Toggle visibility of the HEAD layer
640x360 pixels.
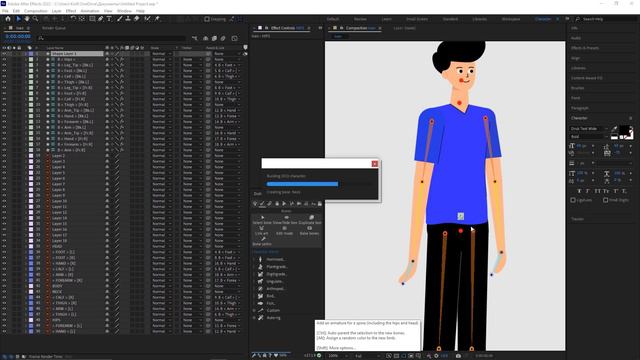click(4, 247)
